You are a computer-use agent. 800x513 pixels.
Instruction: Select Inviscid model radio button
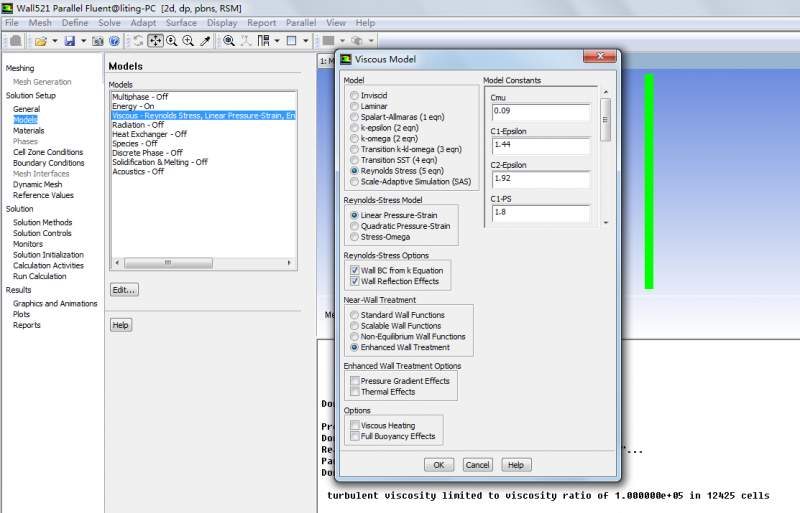point(354,95)
